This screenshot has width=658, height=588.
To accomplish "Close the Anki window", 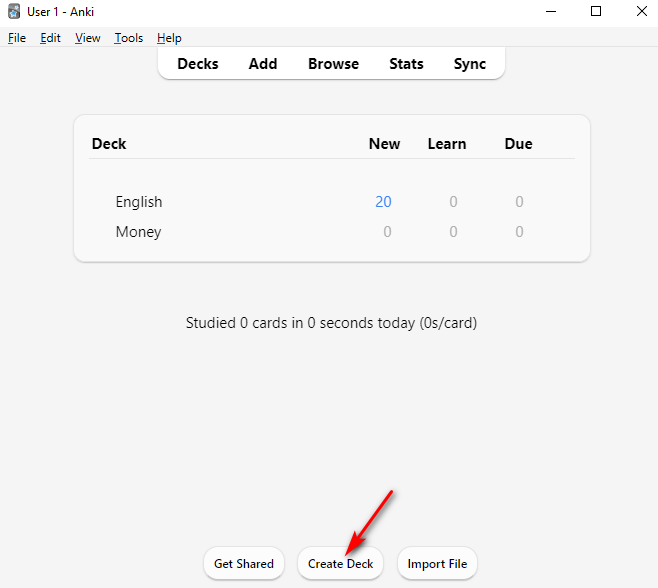I will (641, 11).
